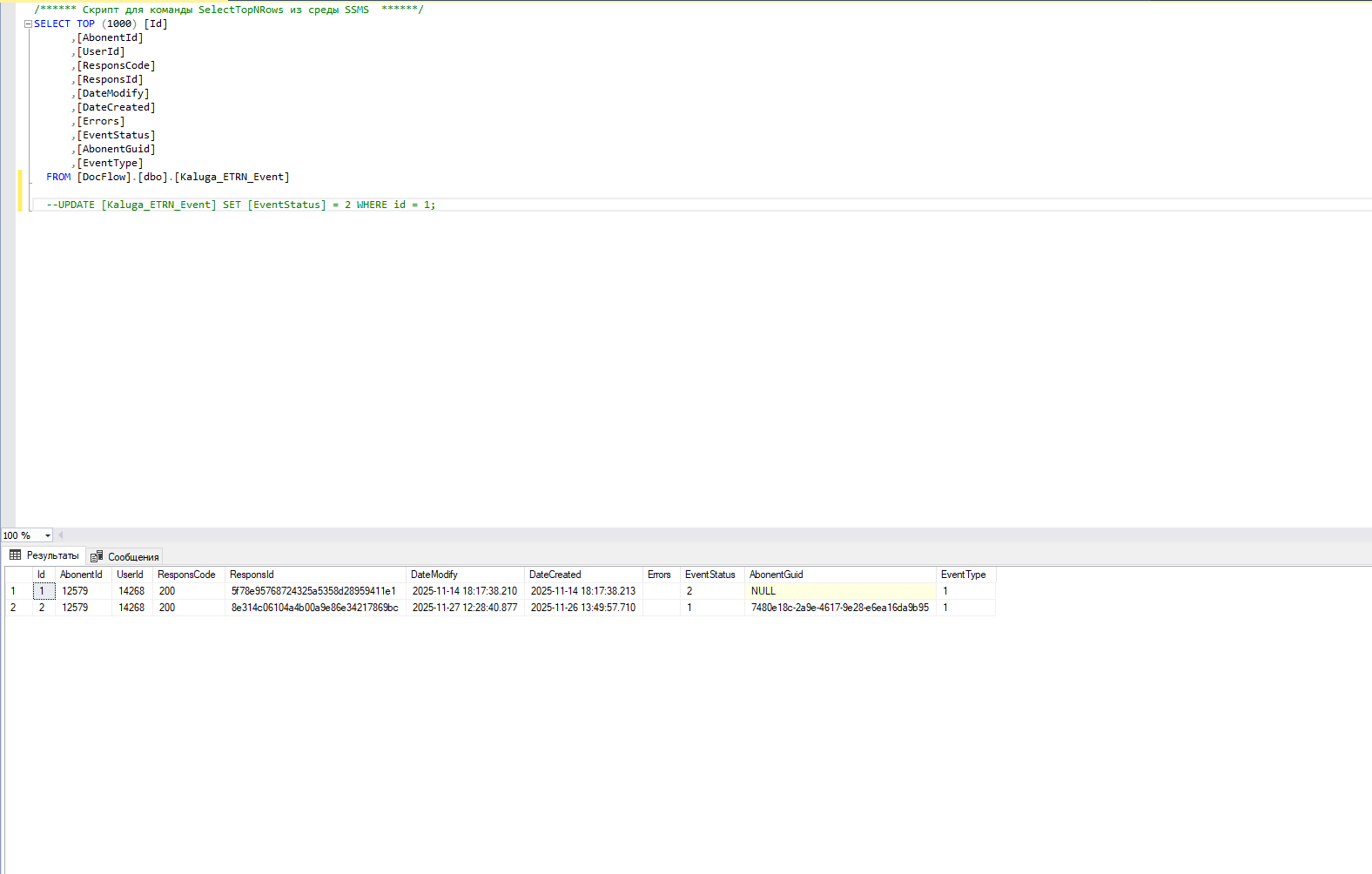Click the SelectTopNRows comment line at top
Image resolution: width=1372 pixels, height=874 pixels.
229,10
